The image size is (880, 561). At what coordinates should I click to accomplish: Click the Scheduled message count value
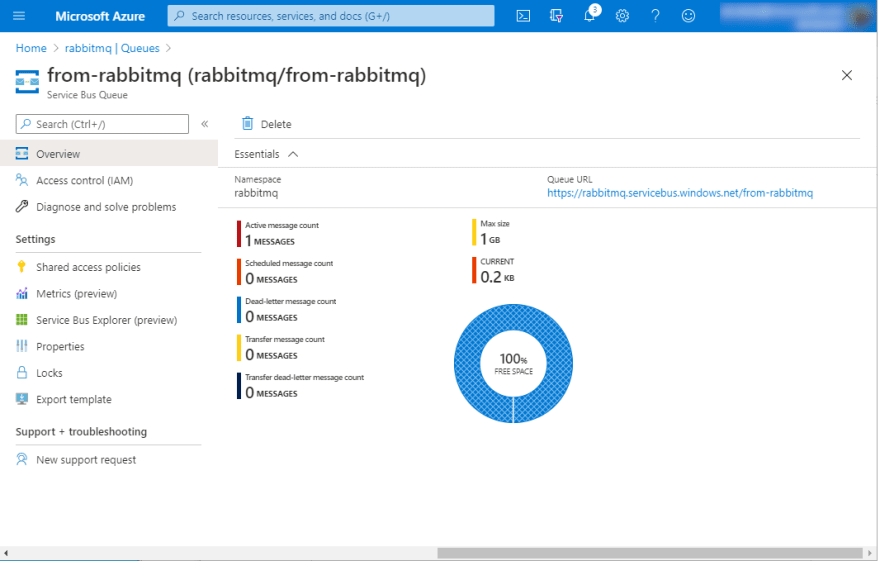pyautogui.click(x=271, y=279)
